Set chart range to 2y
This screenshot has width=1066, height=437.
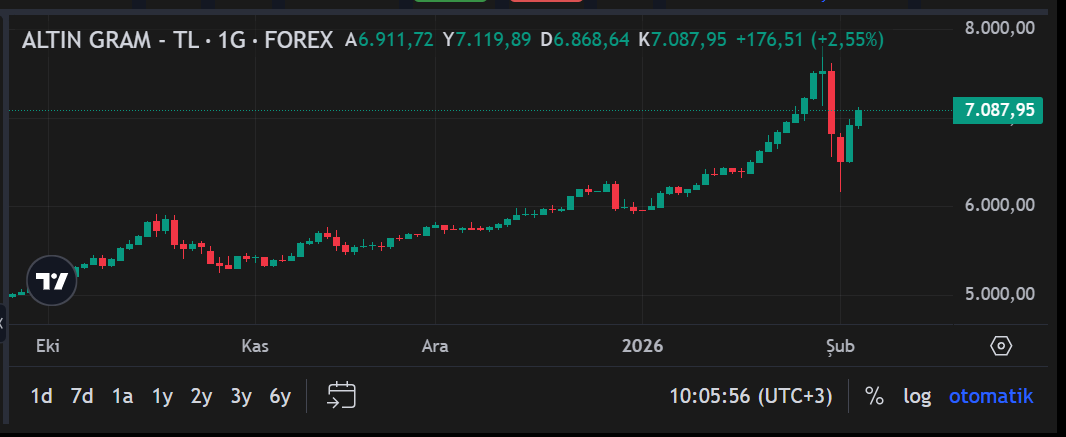(201, 396)
